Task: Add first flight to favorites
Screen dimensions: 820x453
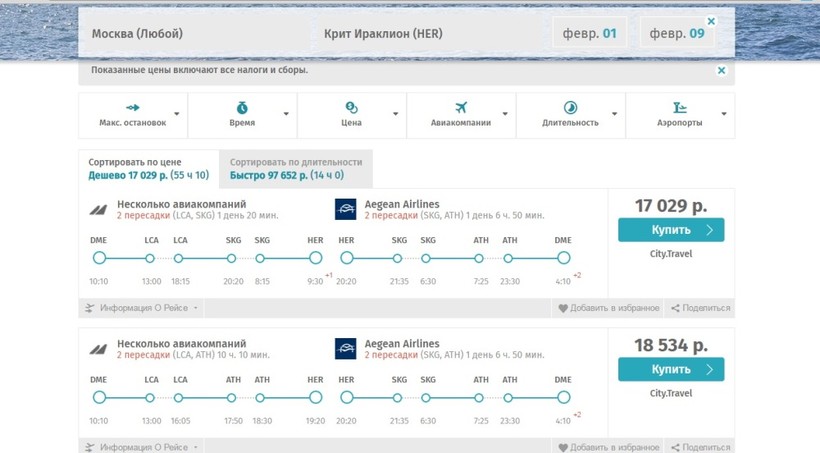Action: click(608, 308)
